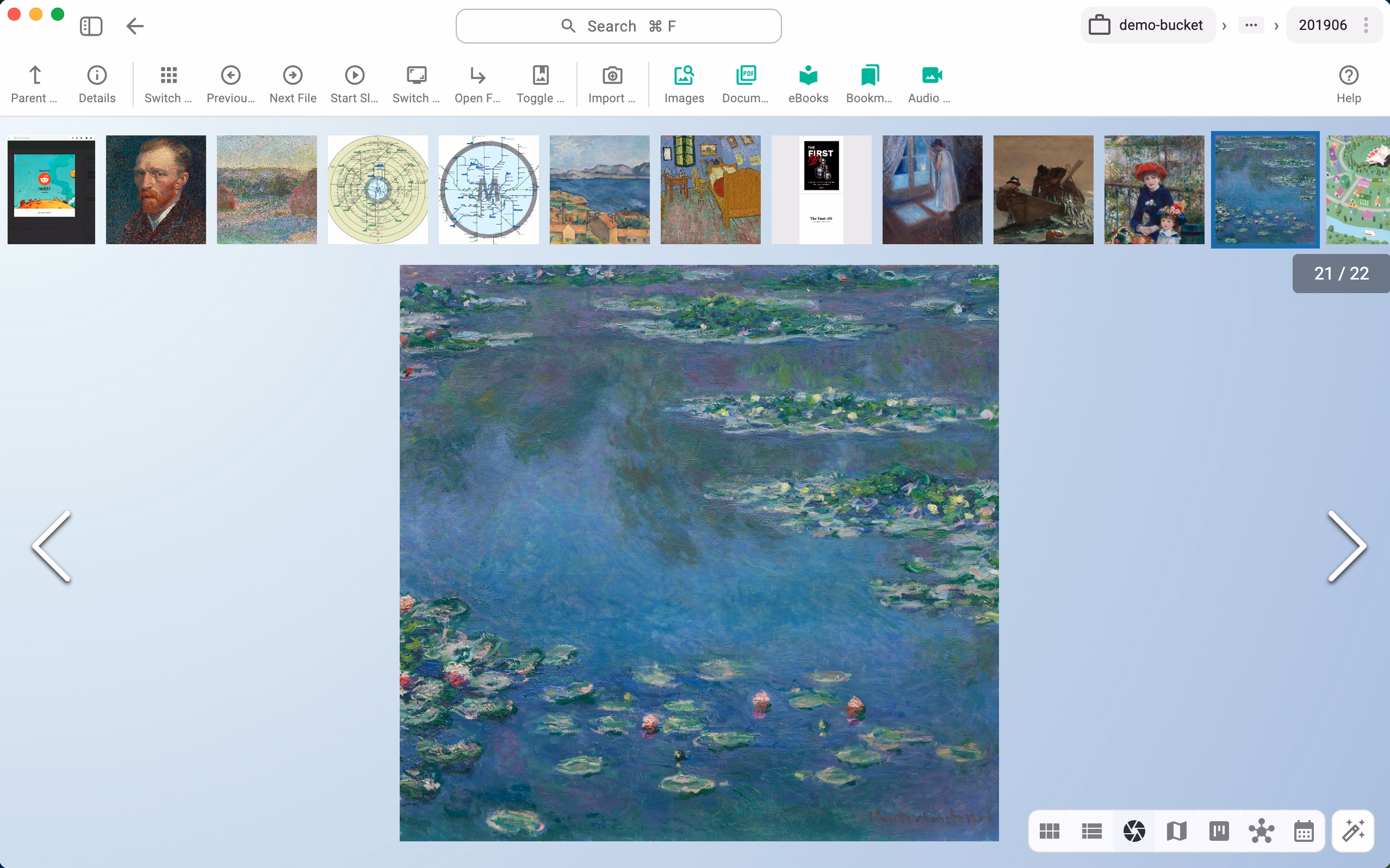This screenshot has width=1390, height=868.
Task: Open the Documents PDF category
Action: pos(744,84)
